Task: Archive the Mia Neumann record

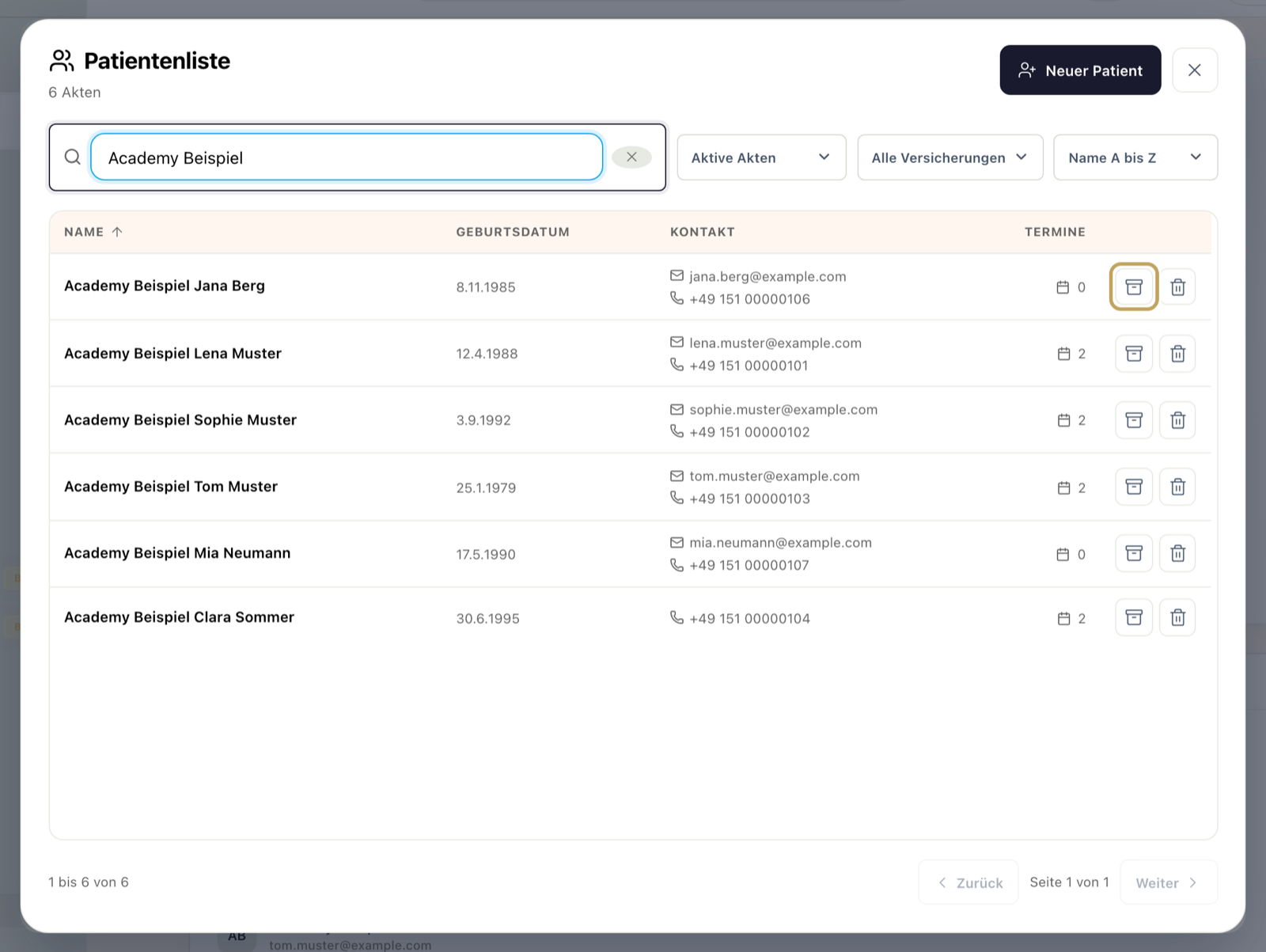Action: coord(1134,553)
